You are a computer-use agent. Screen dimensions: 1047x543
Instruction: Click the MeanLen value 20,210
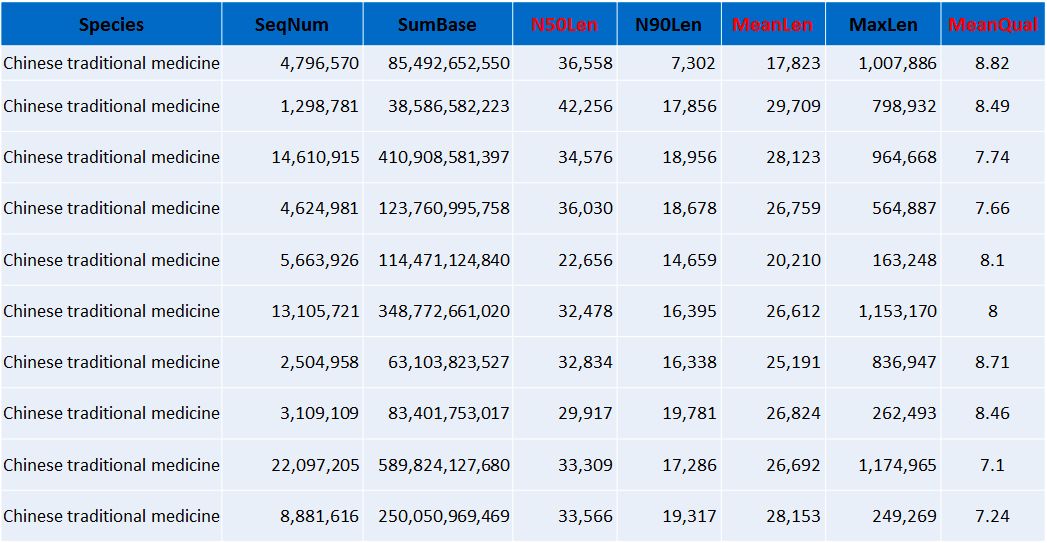(x=793, y=260)
